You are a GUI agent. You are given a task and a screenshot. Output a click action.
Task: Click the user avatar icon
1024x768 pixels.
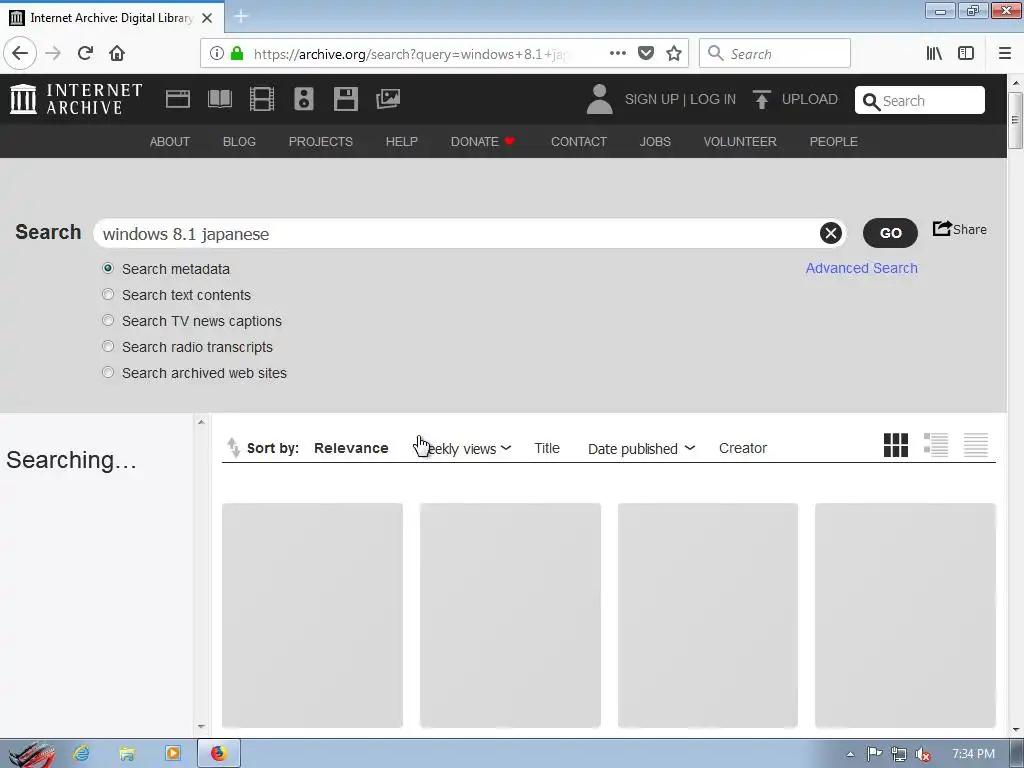600,99
